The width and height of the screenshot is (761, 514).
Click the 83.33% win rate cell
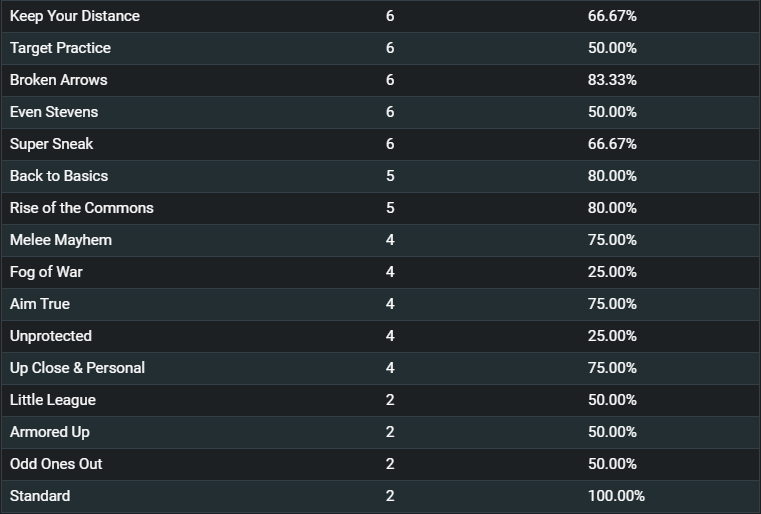click(x=612, y=80)
